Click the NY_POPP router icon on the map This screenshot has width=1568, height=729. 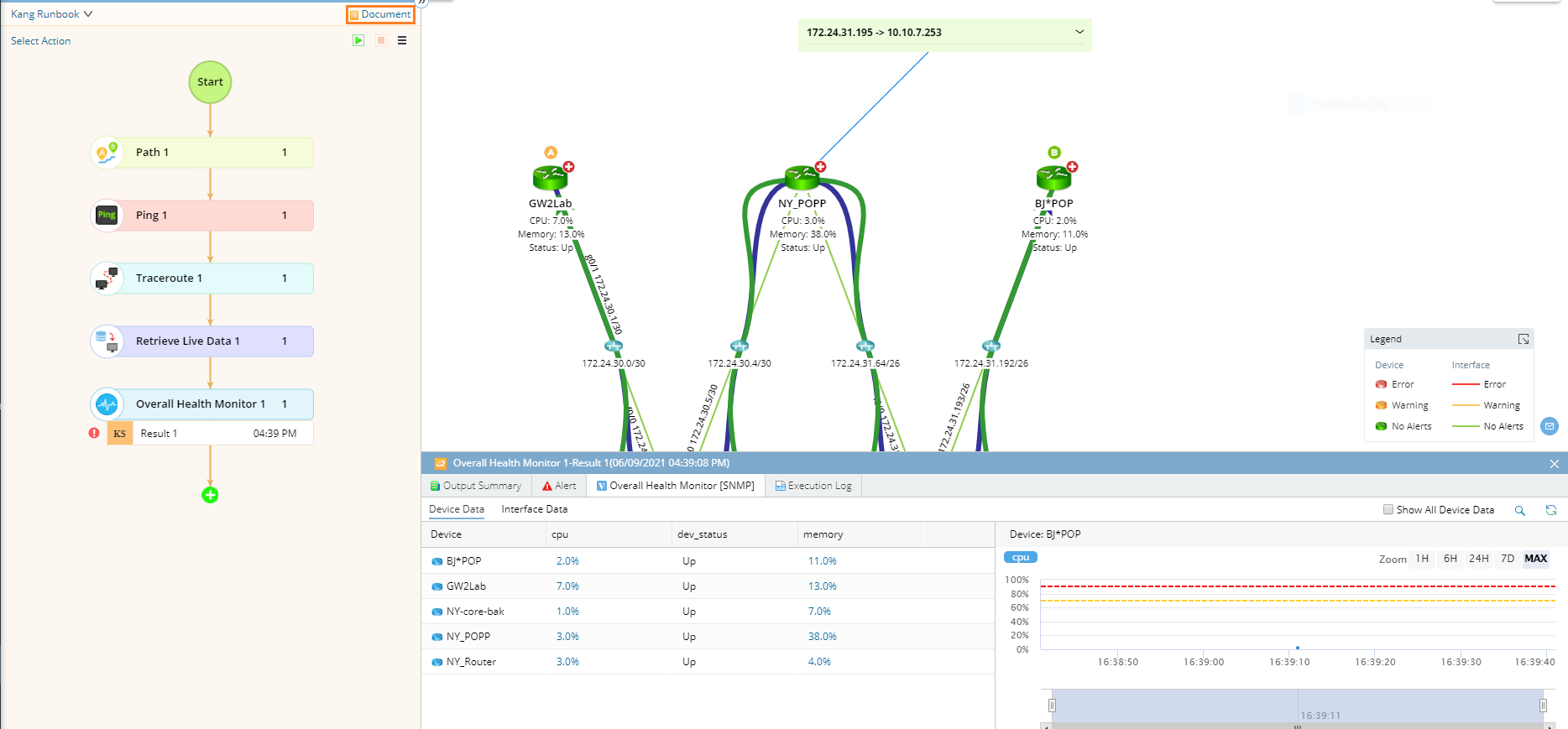tap(802, 177)
